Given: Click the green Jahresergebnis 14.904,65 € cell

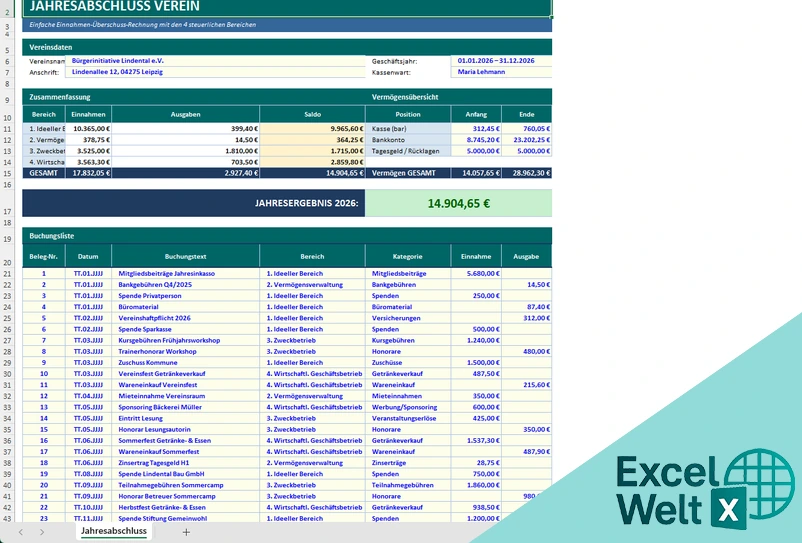Looking at the screenshot, I should tap(459, 203).
